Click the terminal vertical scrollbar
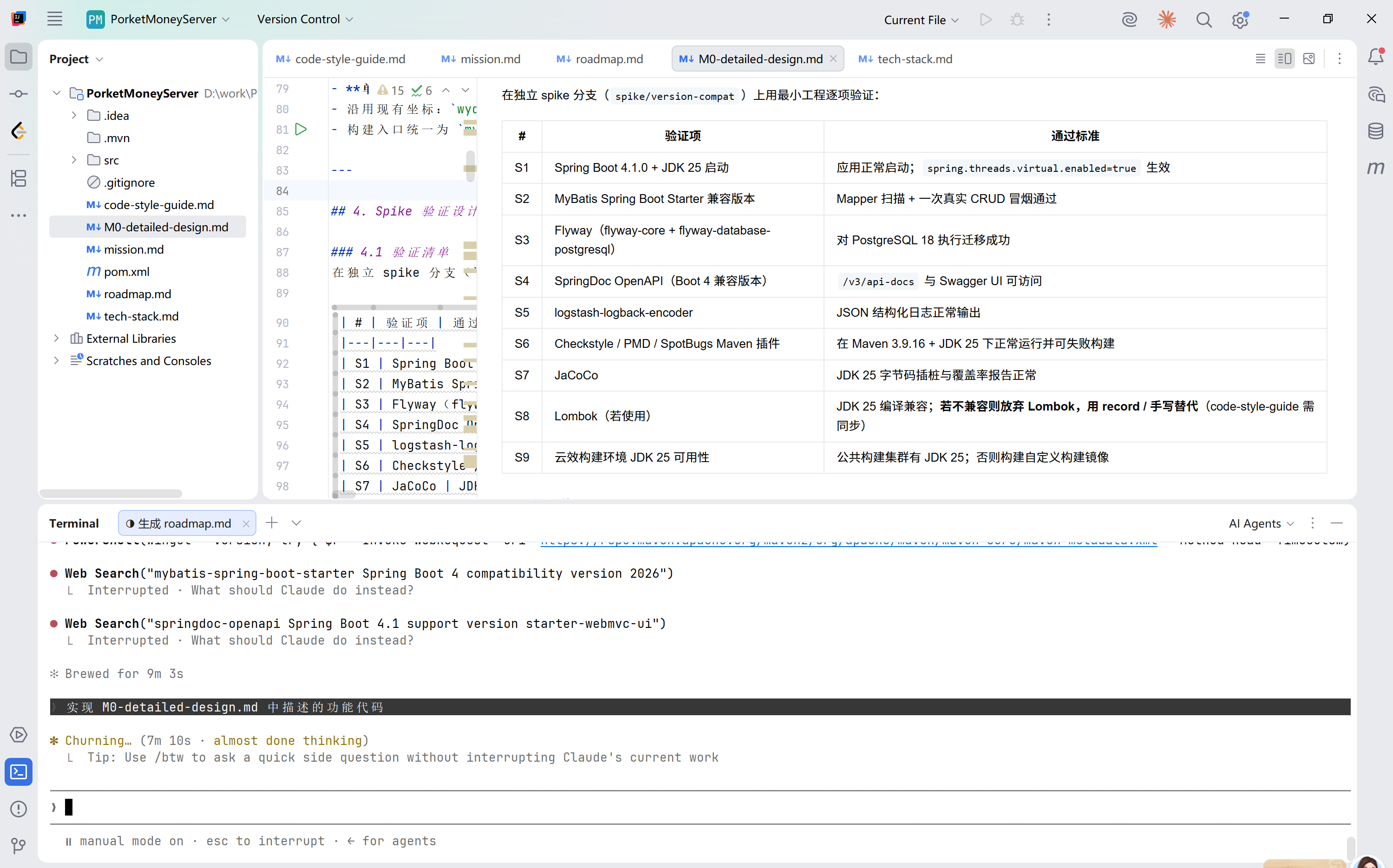Viewport: 1393px width, 868px height. point(1351,848)
